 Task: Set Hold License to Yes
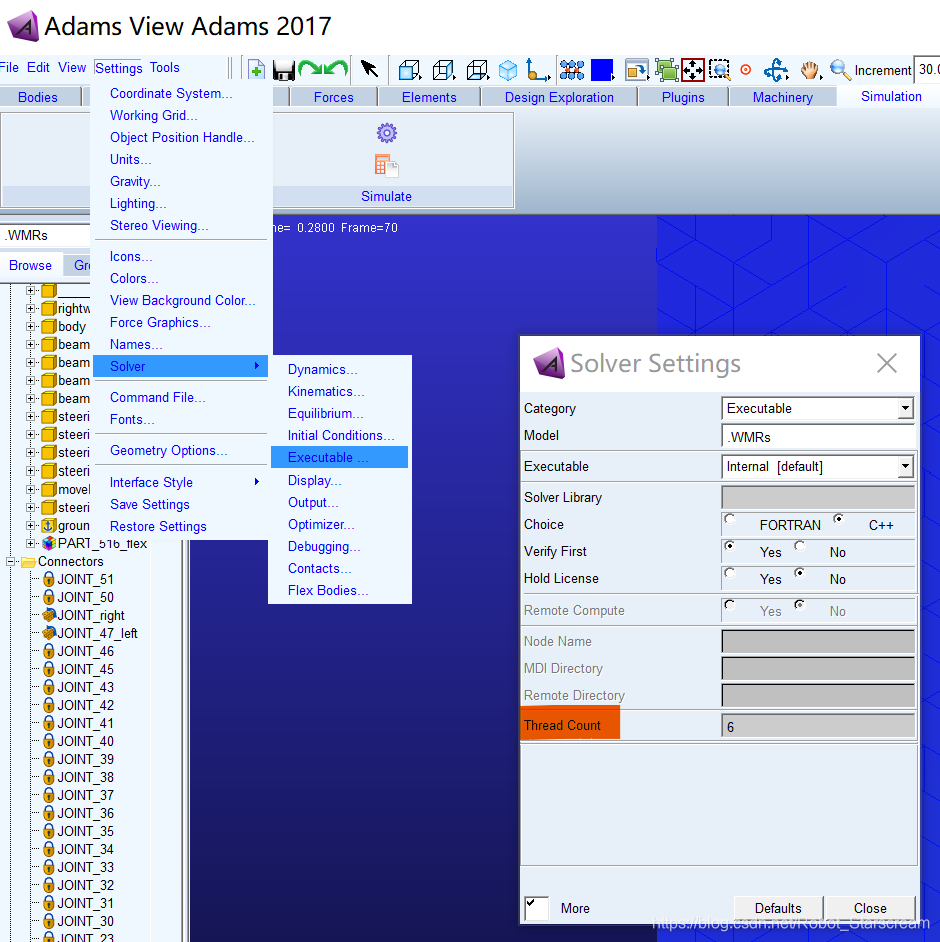(730, 573)
